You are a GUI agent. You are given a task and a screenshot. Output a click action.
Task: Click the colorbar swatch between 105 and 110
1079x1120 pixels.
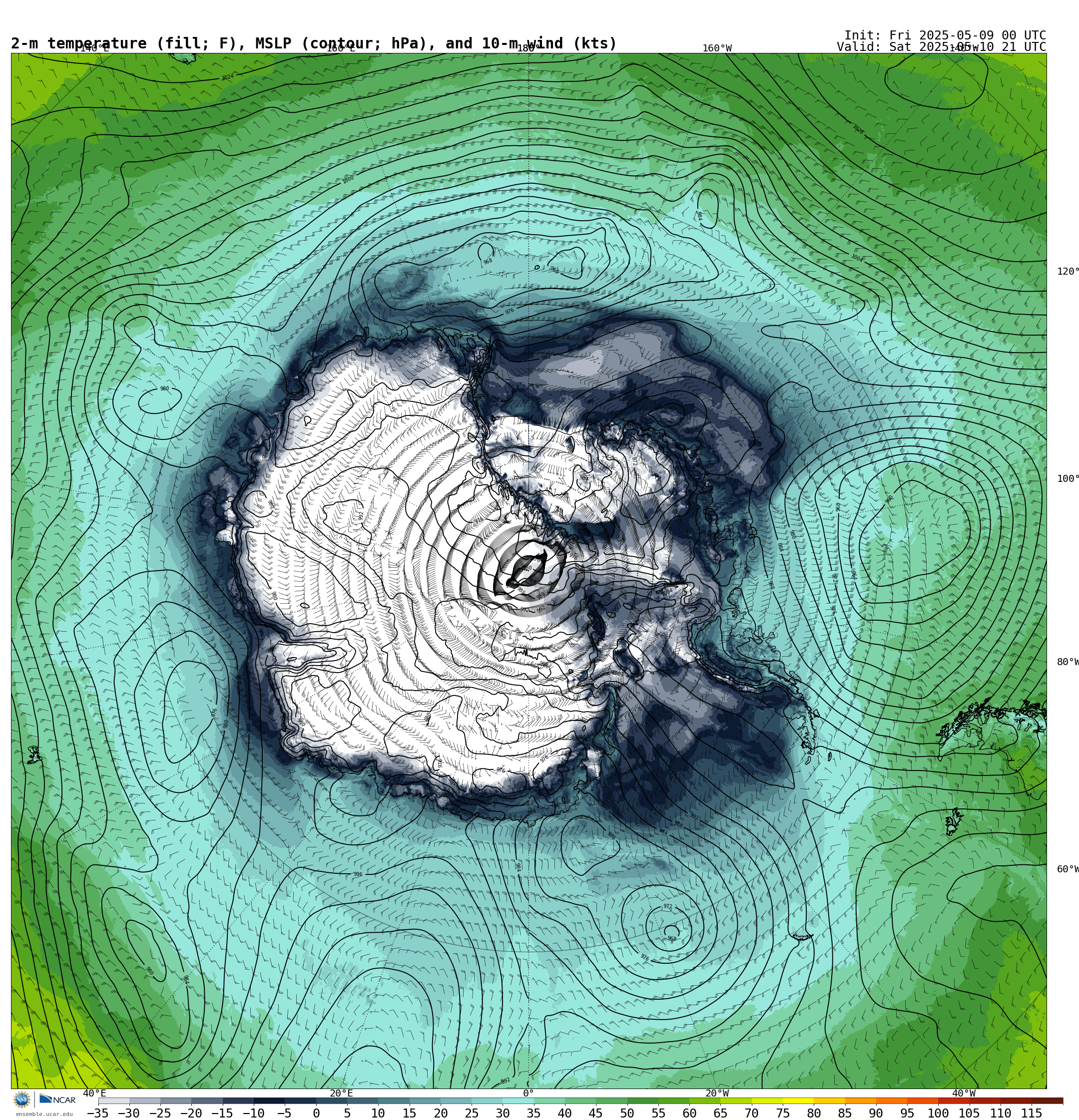[x=985, y=1101]
